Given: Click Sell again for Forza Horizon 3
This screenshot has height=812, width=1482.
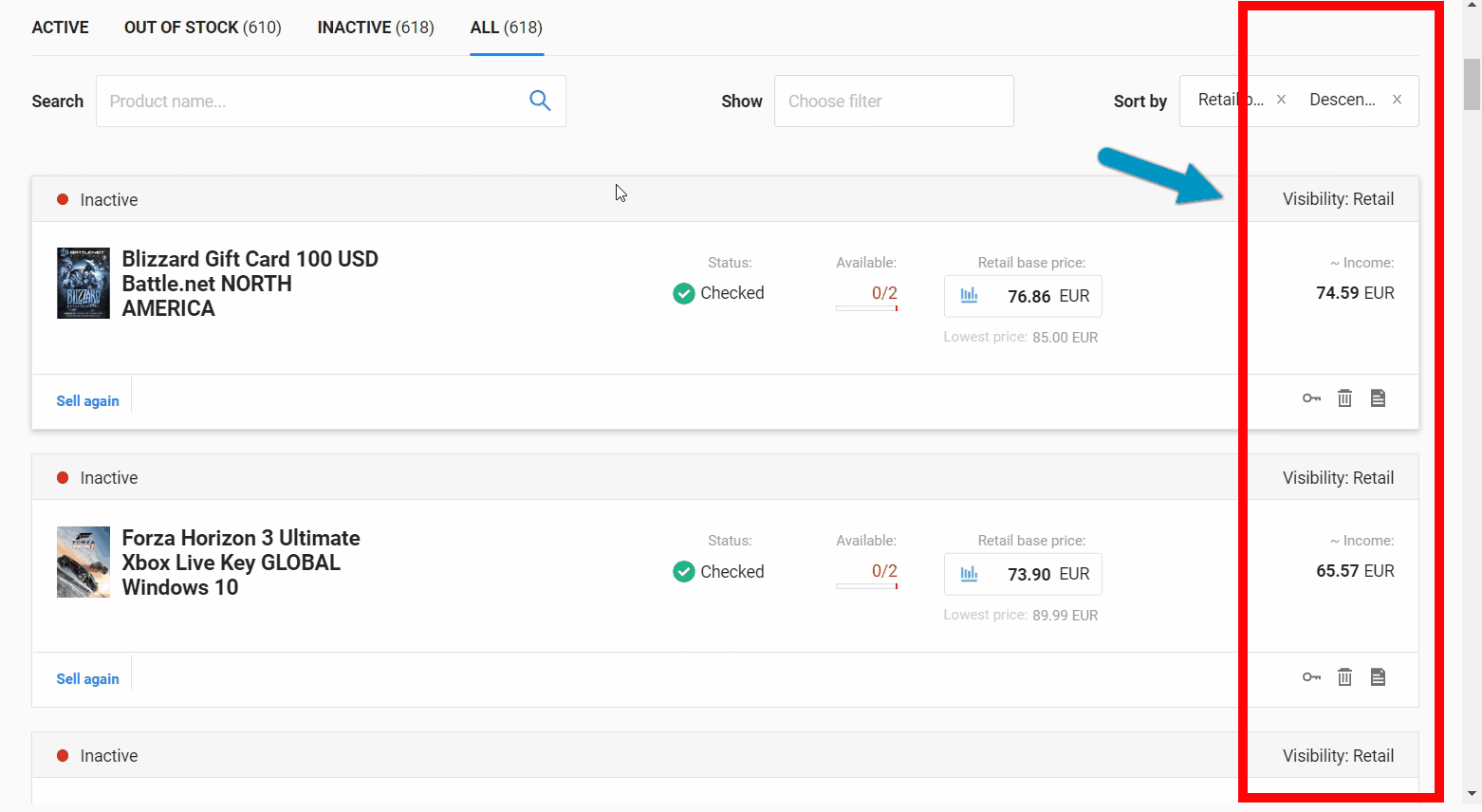Looking at the screenshot, I should [x=87, y=678].
